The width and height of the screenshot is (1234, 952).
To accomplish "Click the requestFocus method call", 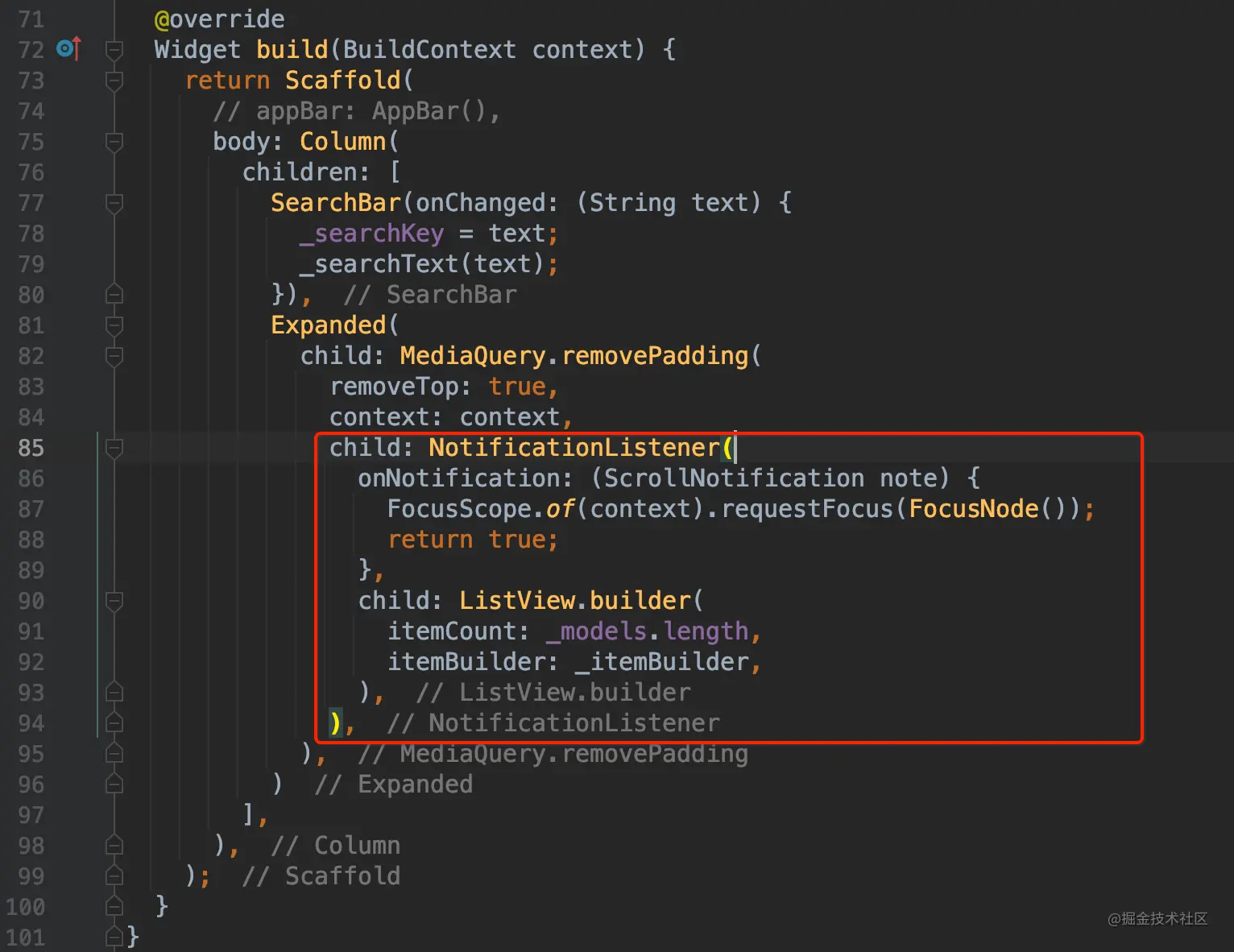I will point(807,509).
